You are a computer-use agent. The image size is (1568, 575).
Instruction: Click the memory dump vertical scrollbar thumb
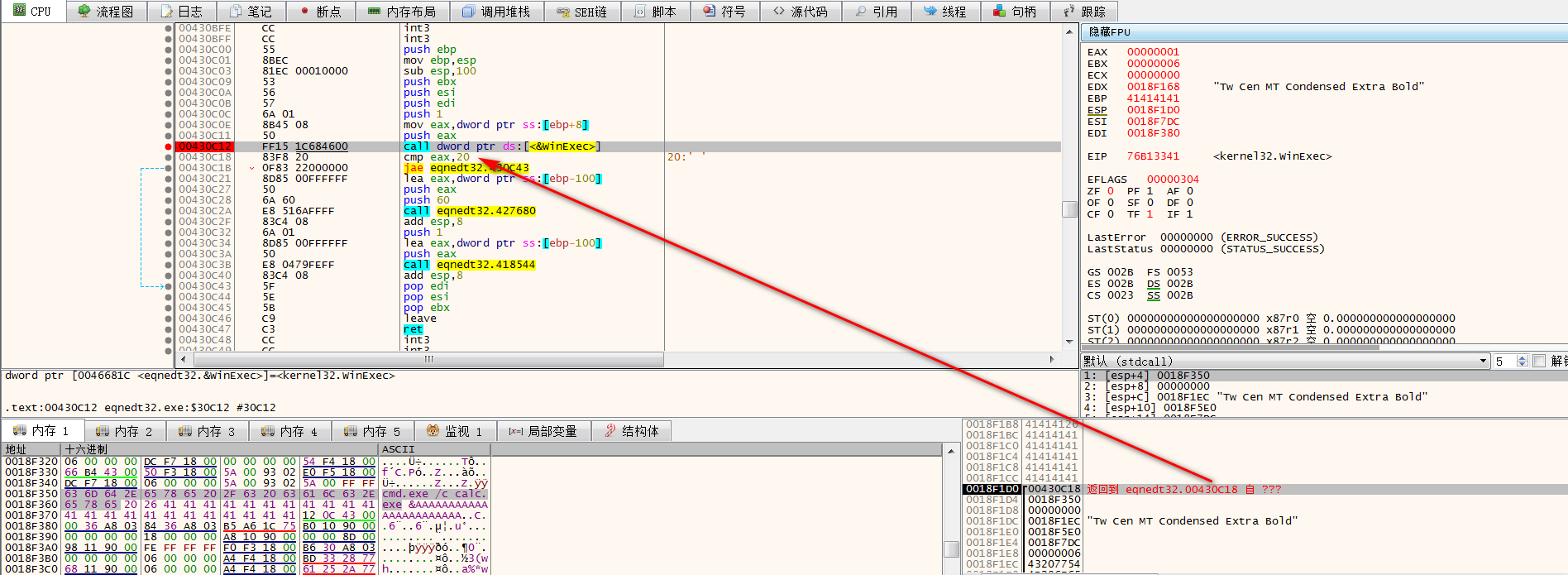[951, 549]
